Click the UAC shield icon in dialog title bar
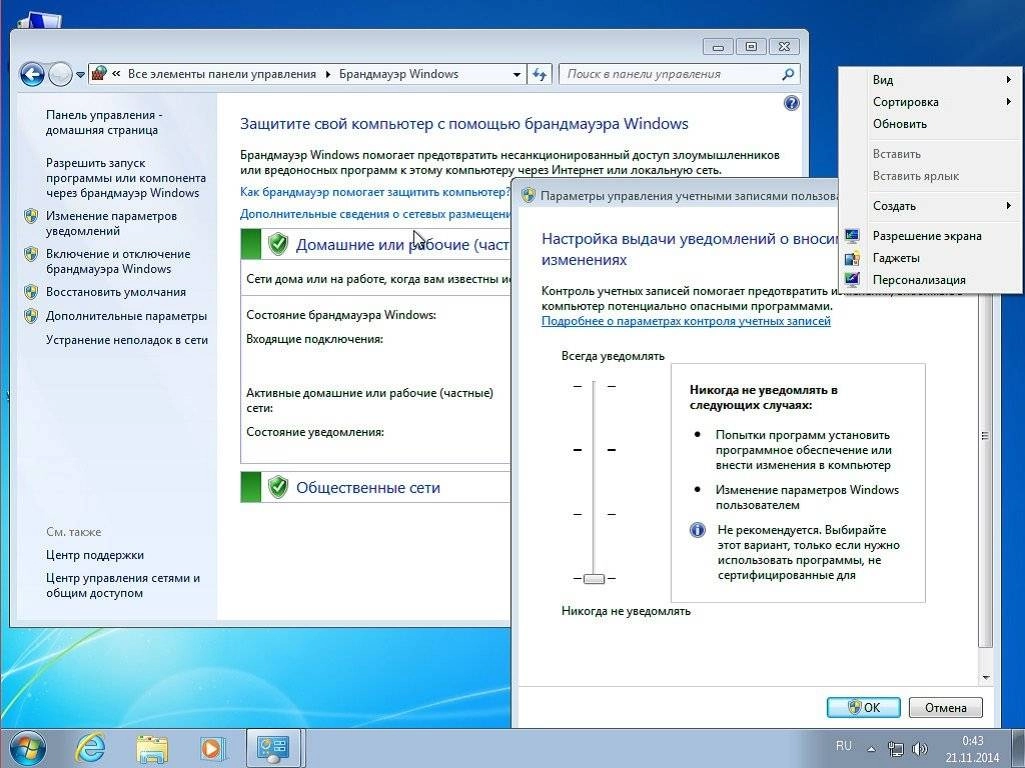Image resolution: width=1025 pixels, height=768 pixels. (x=528, y=195)
